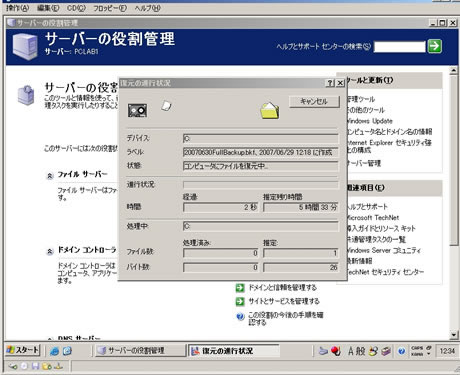The height and width of the screenshot is (375, 460).
Task: Click the green arrow search button
Action: pyautogui.click(x=435, y=46)
